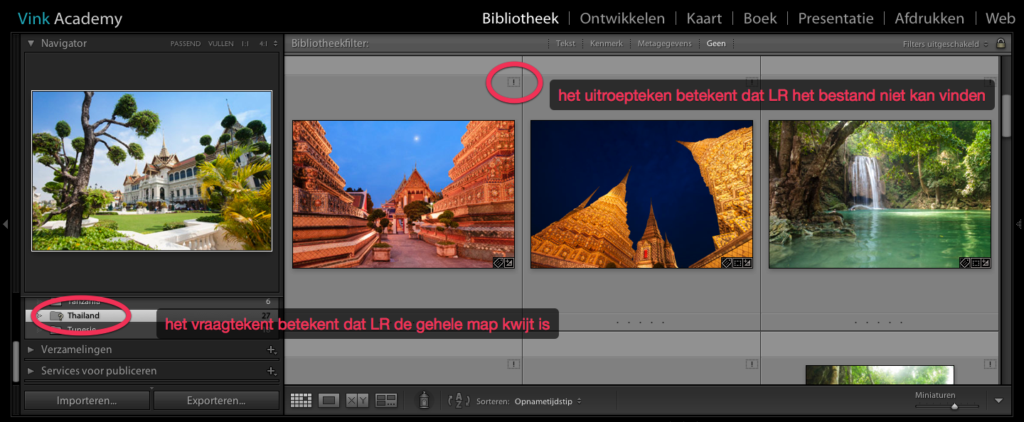Open the Kaart module
Screen dimensions: 1024x422
click(706, 18)
